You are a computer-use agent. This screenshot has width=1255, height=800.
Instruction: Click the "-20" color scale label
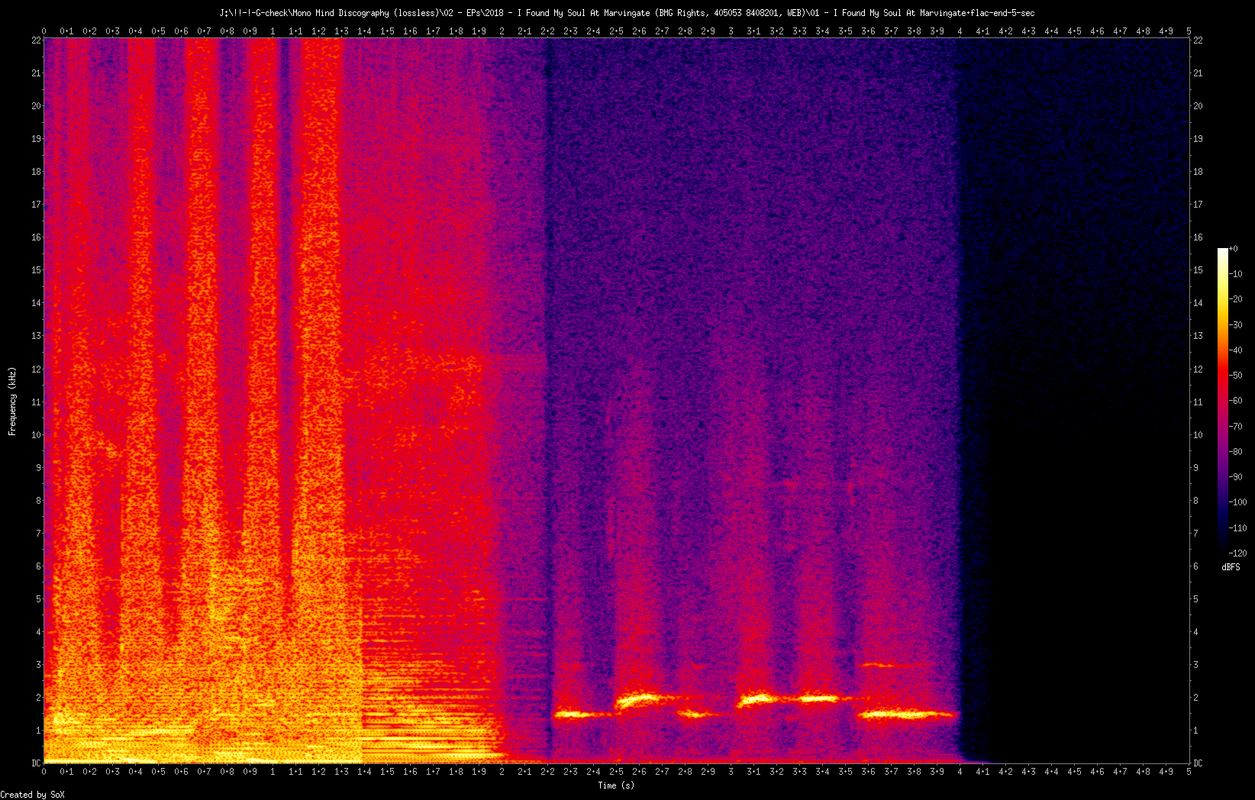[1236, 299]
